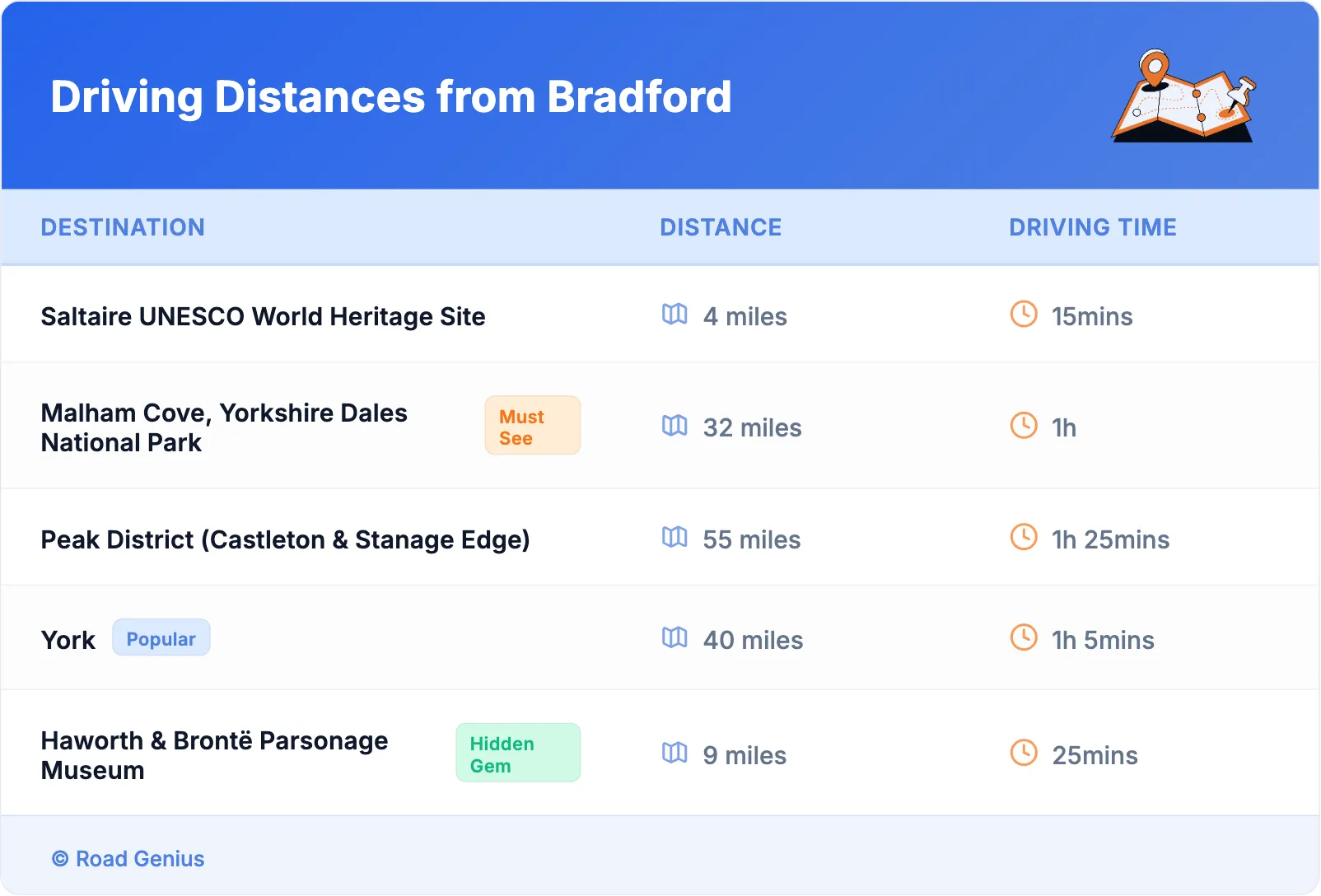Click the DRIVING TIME column header
1321x896 pixels.
click(x=1093, y=227)
